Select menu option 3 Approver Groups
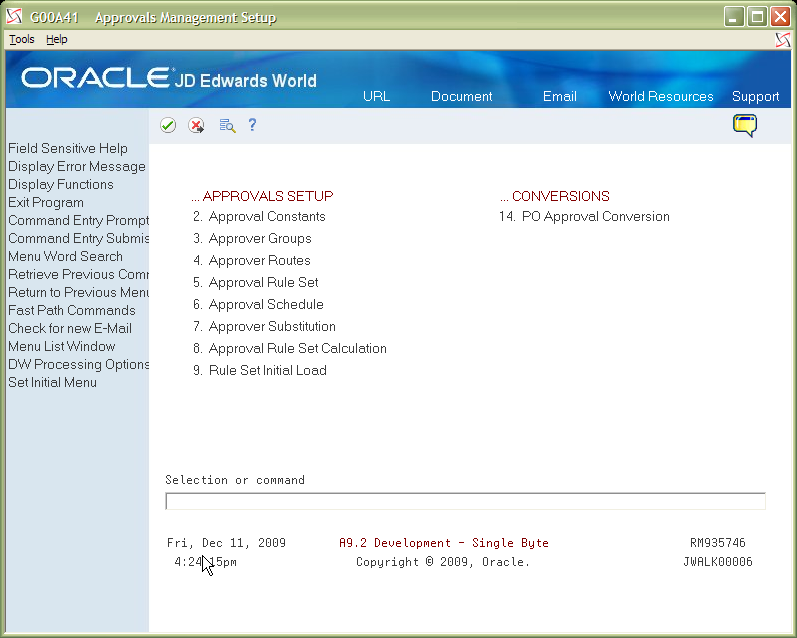Viewport: 797px width, 638px height. point(252,238)
